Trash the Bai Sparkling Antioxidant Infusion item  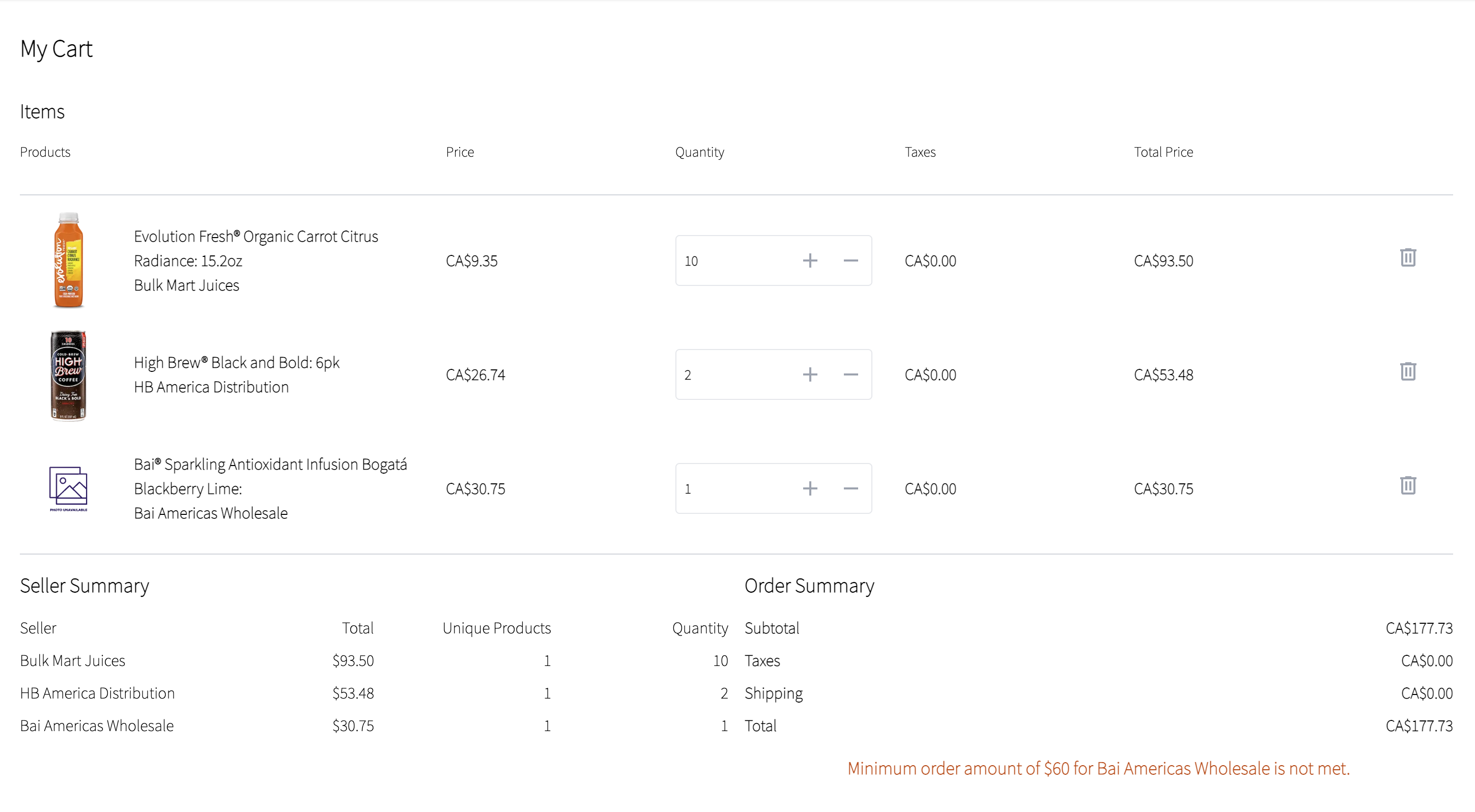tap(1407, 485)
